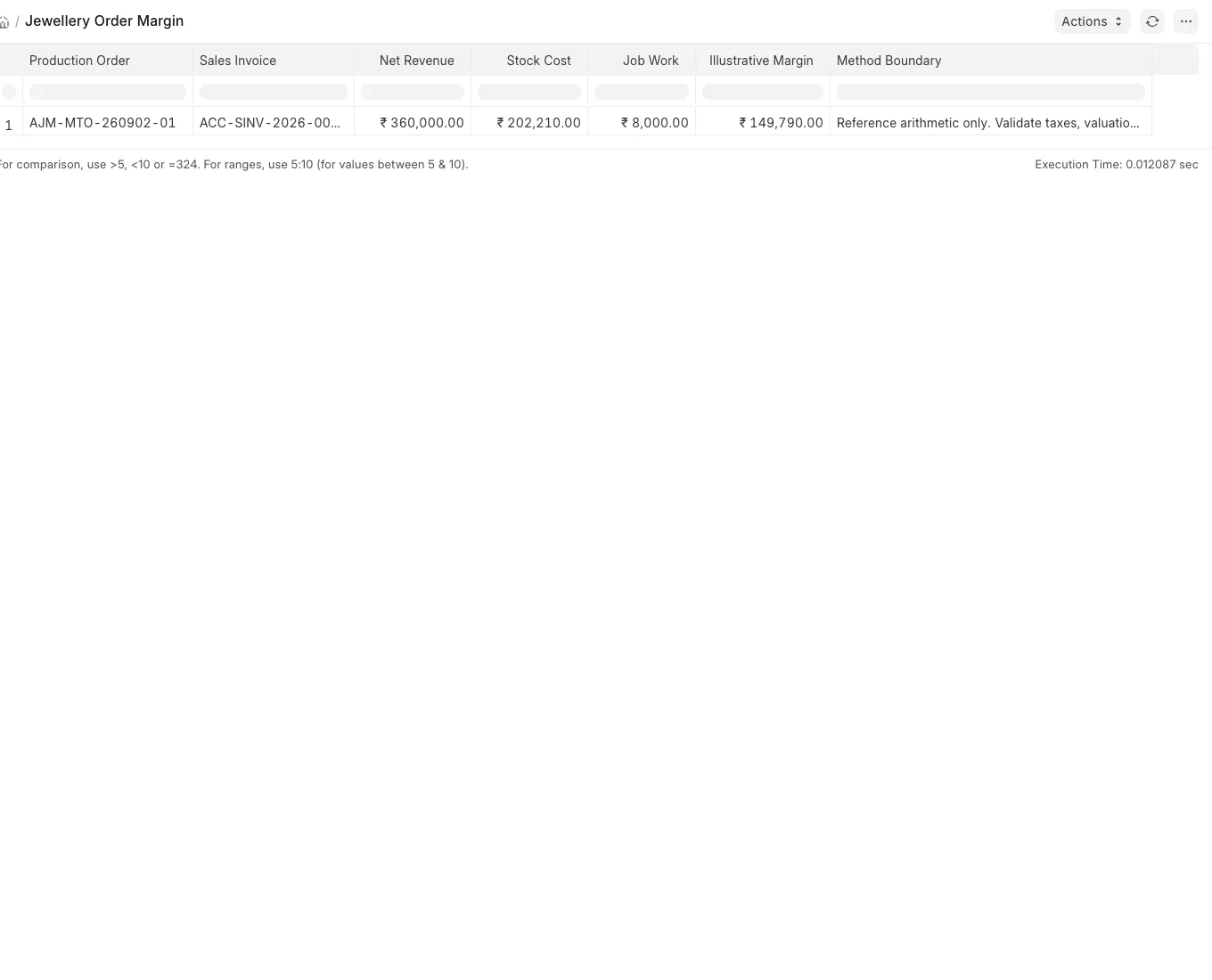
Task: Select the ₹ 149,790.00 margin cell
Action: click(x=763, y=123)
